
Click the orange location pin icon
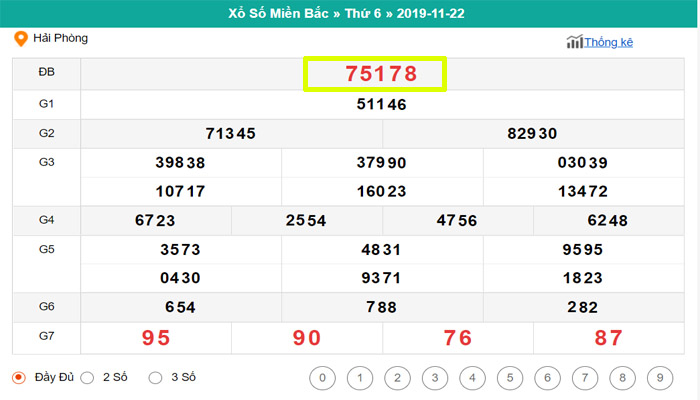[20, 39]
